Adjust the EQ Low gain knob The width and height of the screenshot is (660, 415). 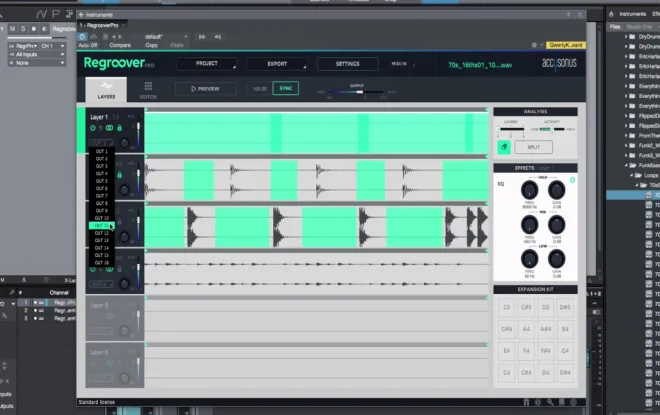pyautogui.click(x=556, y=259)
